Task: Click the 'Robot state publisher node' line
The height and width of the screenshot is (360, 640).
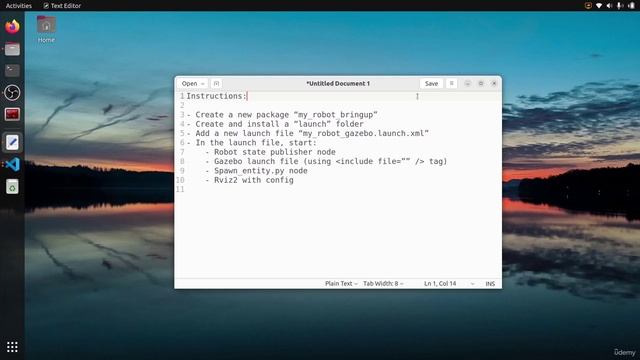Action: [x=270, y=152]
